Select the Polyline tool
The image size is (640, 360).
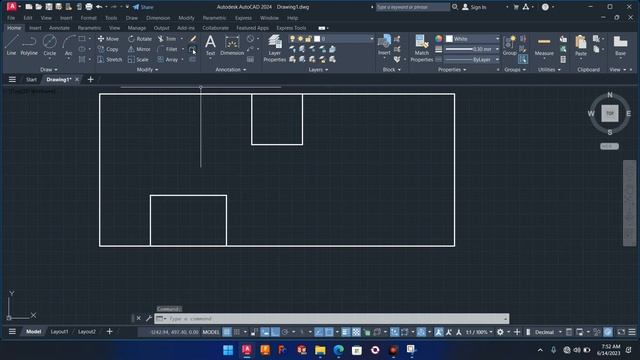(29, 45)
